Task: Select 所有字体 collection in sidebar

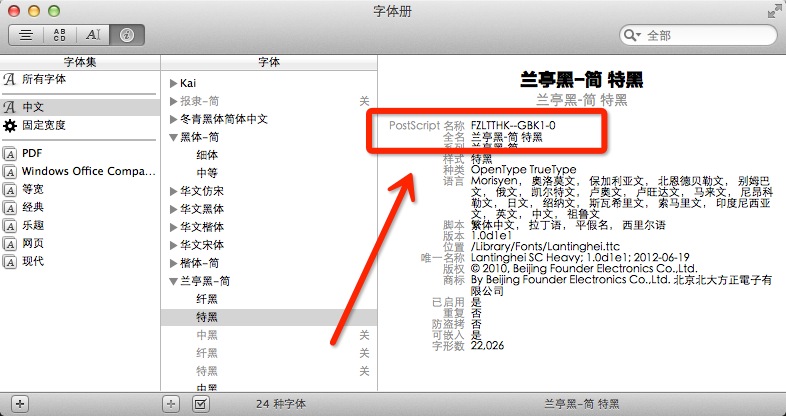Action: (43, 78)
